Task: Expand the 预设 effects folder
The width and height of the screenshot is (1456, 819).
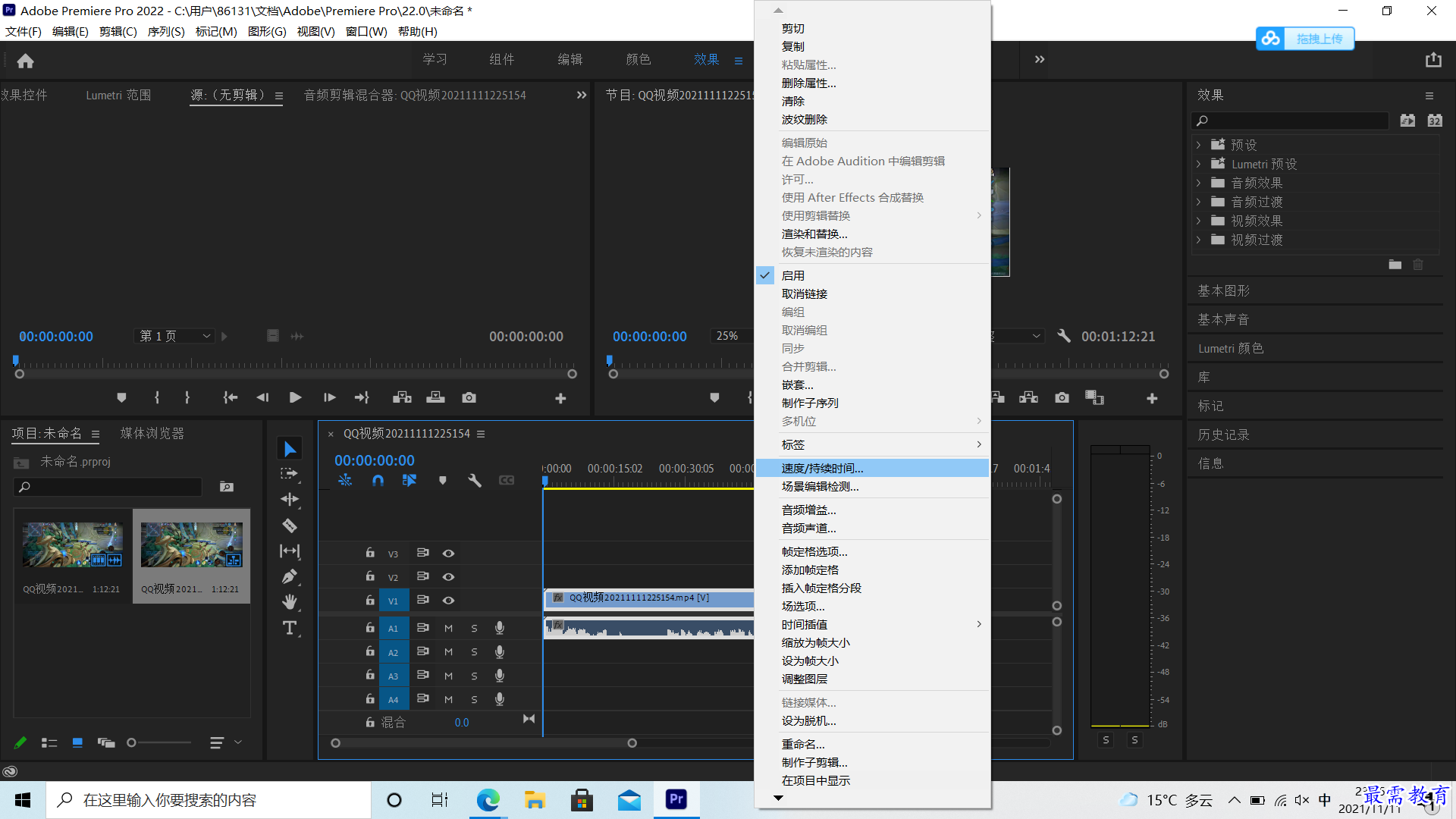Action: [1198, 145]
